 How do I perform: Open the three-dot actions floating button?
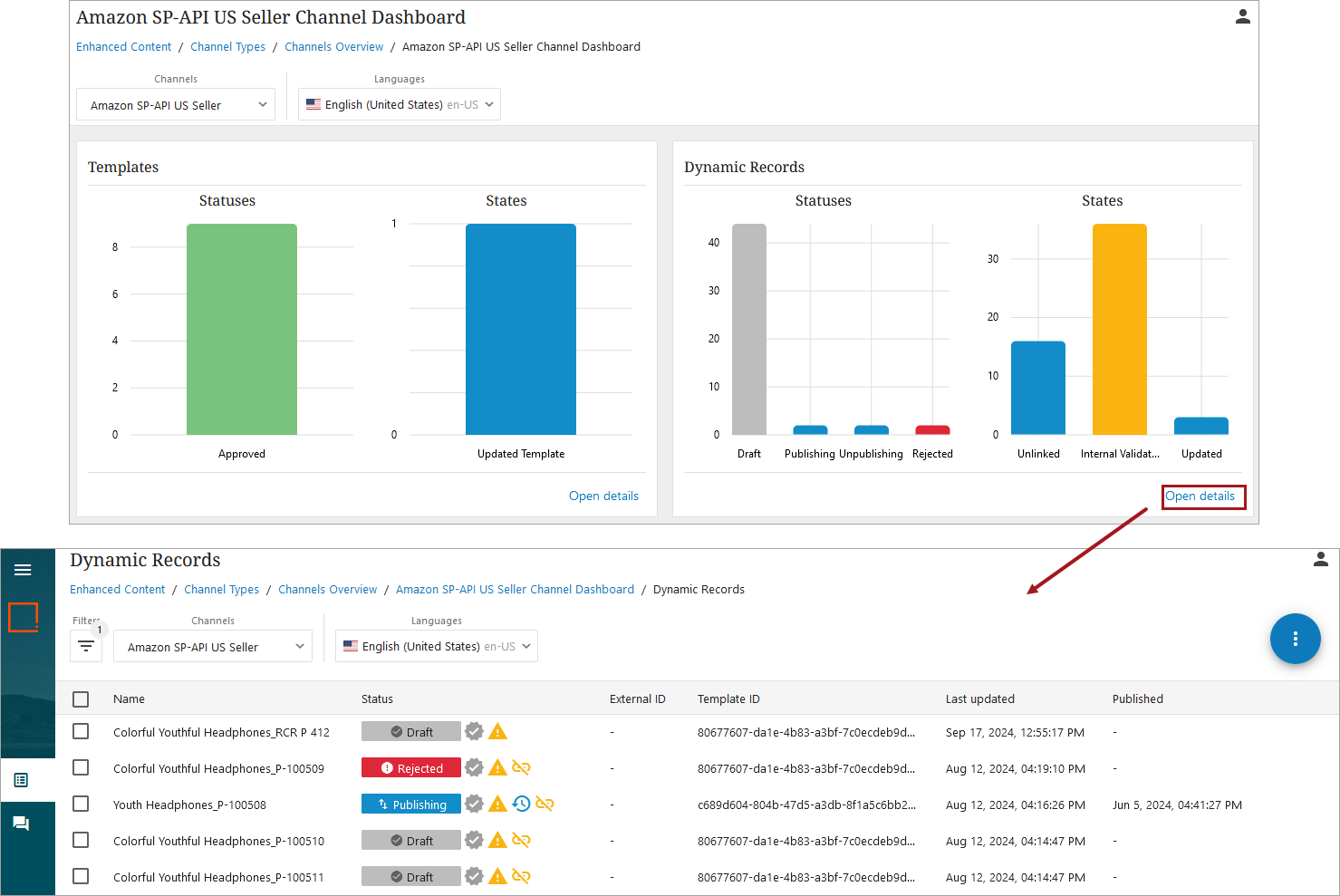click(x=1295, y=639)
